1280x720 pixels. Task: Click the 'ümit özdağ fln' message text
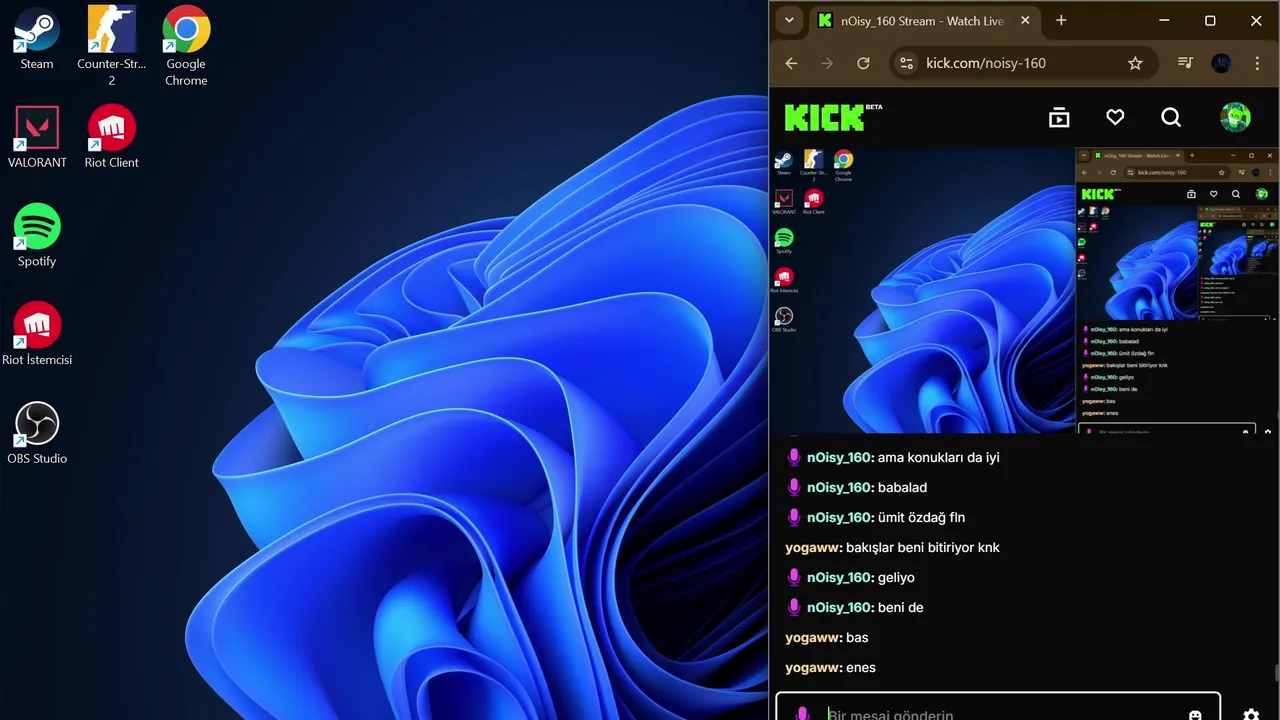(x=921, y=517)
